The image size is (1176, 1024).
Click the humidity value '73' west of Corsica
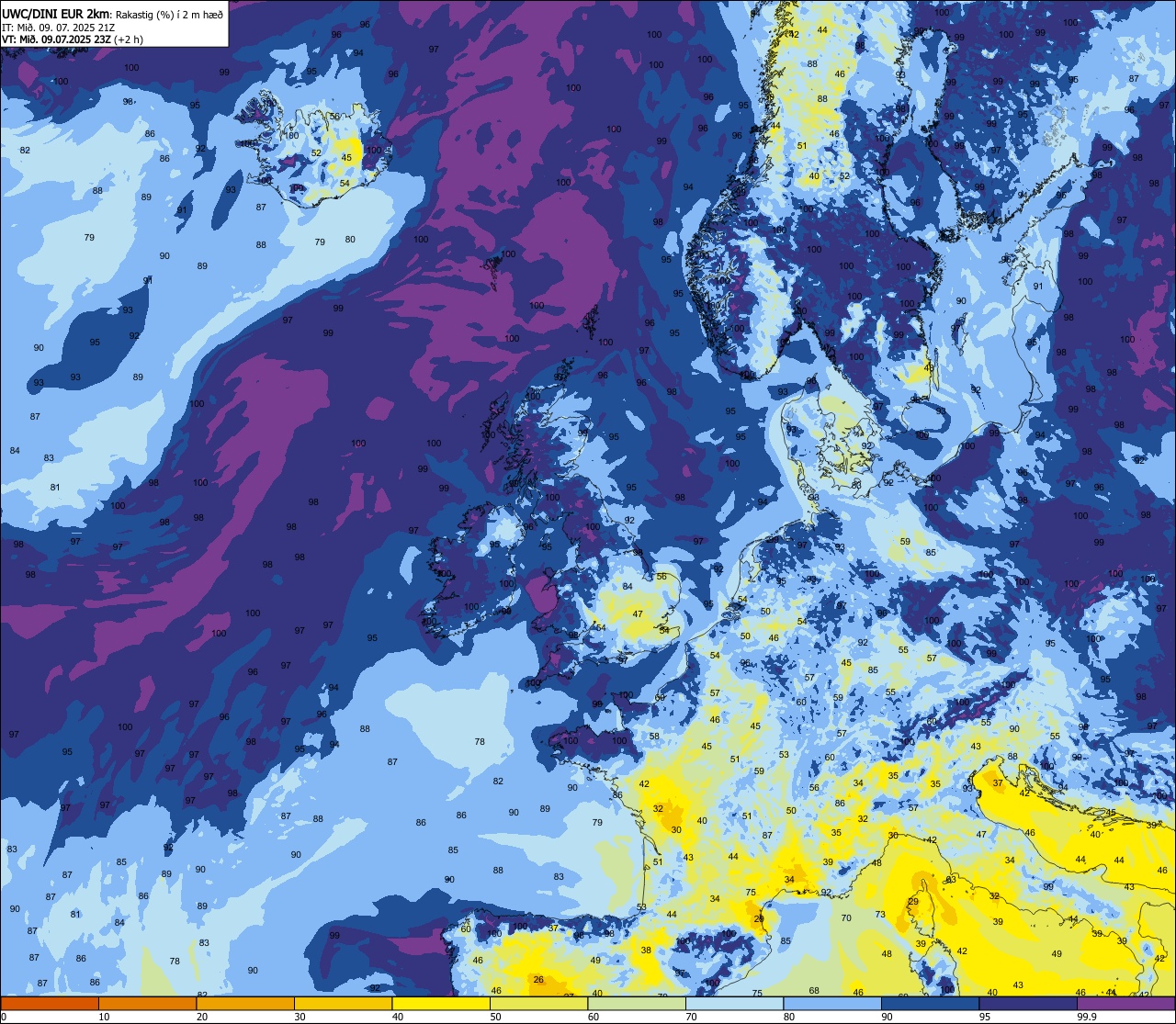(880, 914)
